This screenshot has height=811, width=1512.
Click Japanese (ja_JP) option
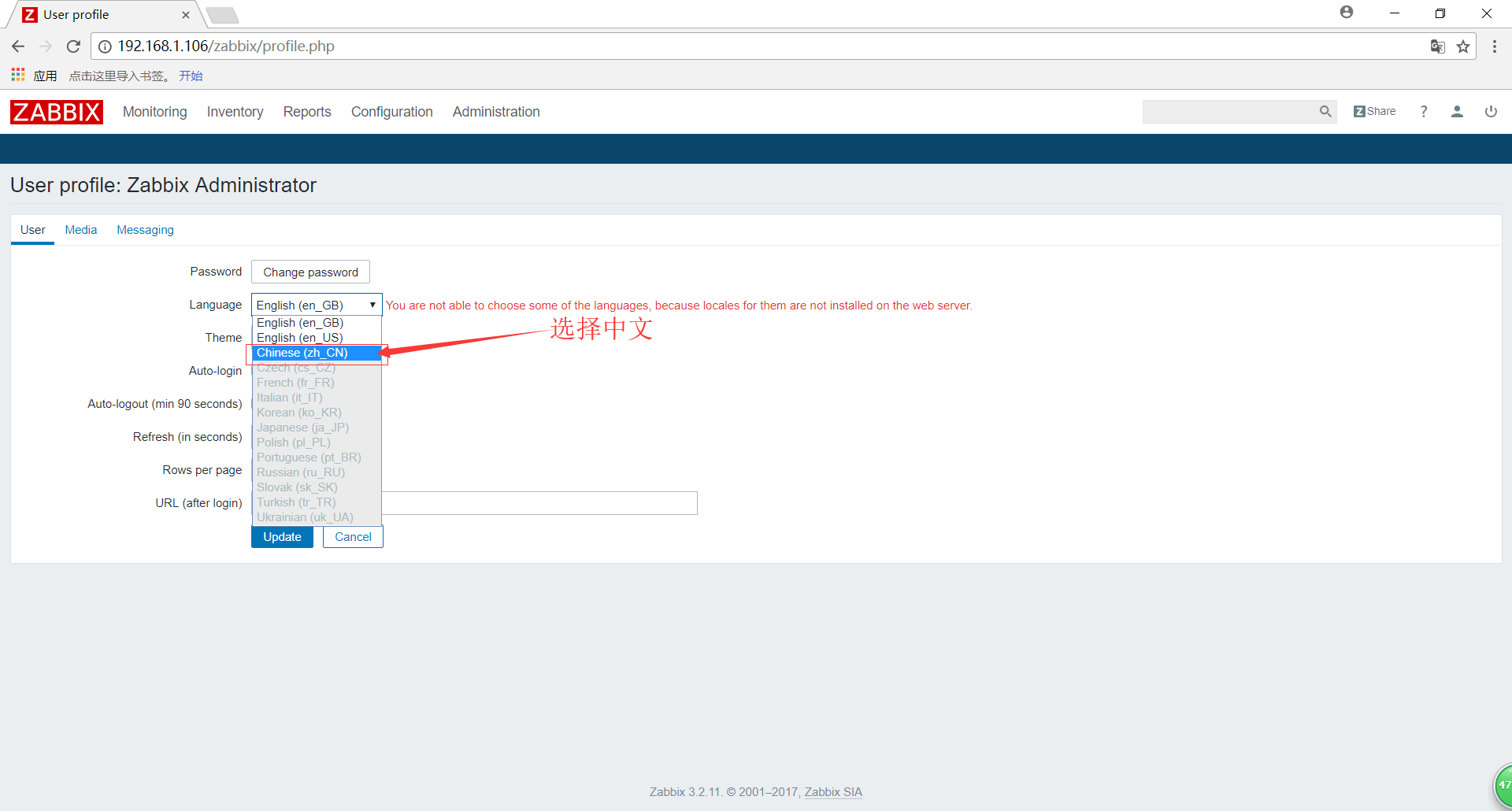coord(317,428)
